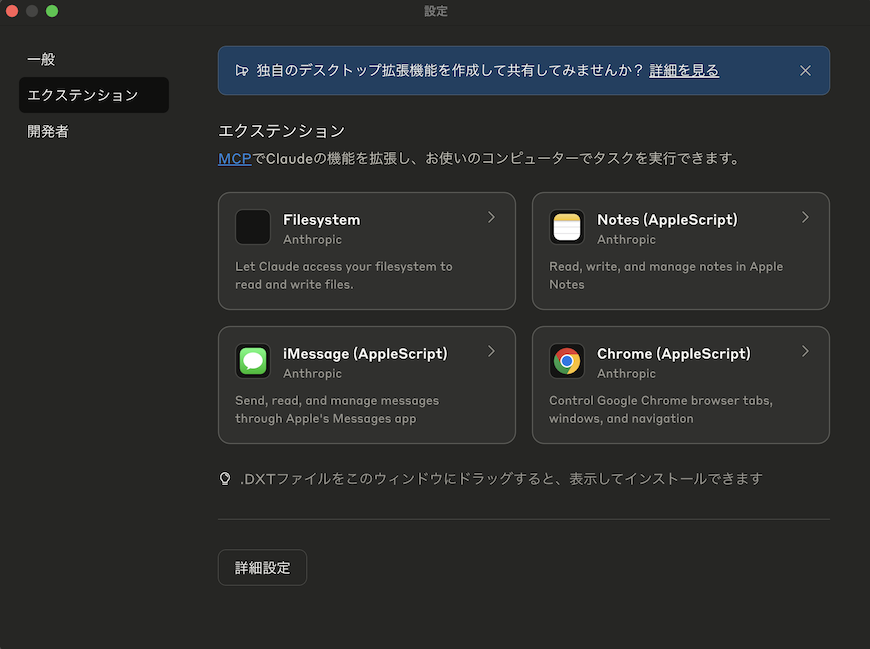
Task: Click the Filesystem extension icon
Action: [x=253, y=227]
